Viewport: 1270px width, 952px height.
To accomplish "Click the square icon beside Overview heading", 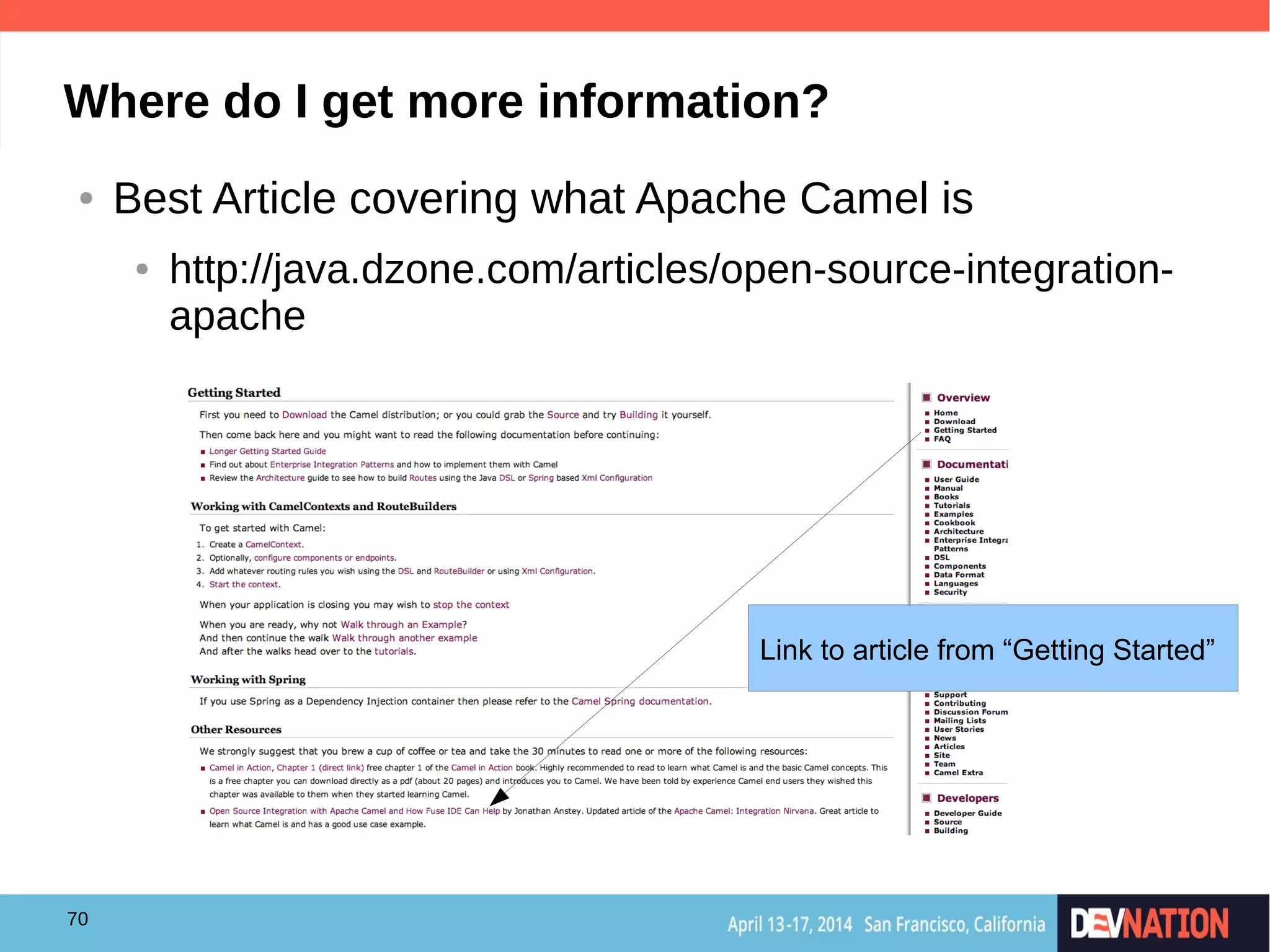I will coord(926,398).
